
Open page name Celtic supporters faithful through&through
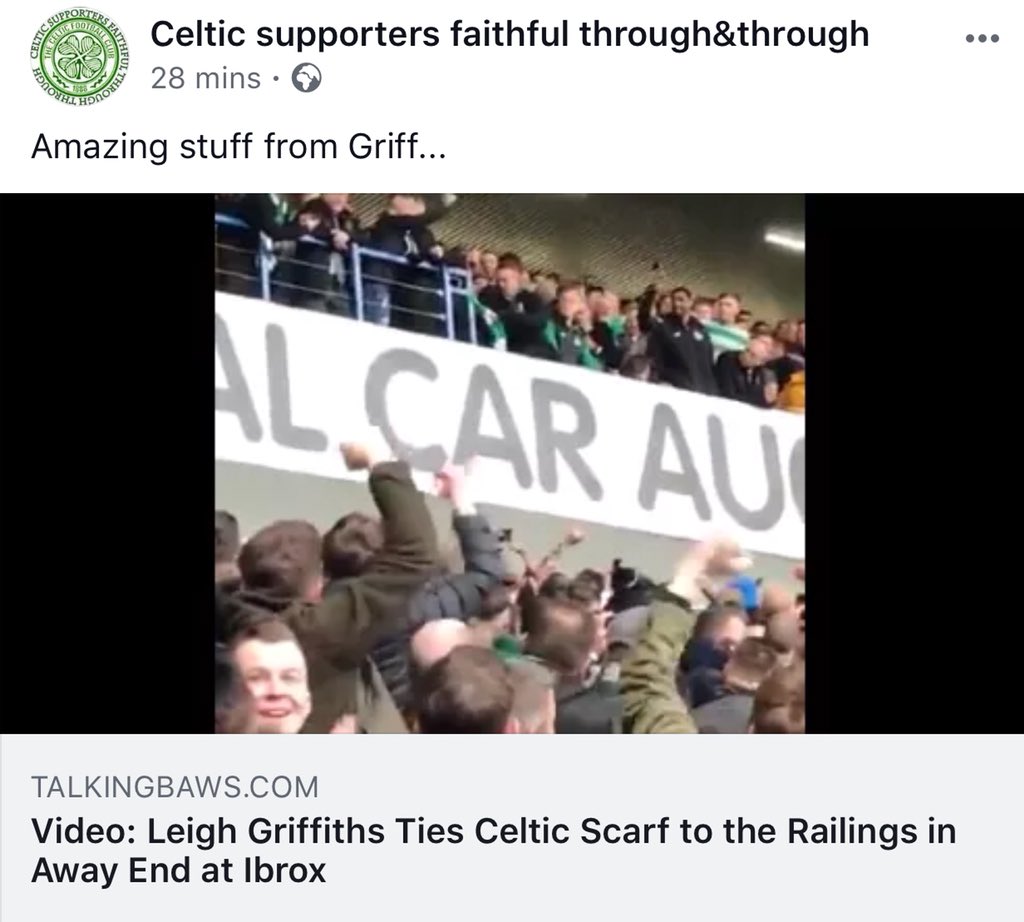point(509,34)
